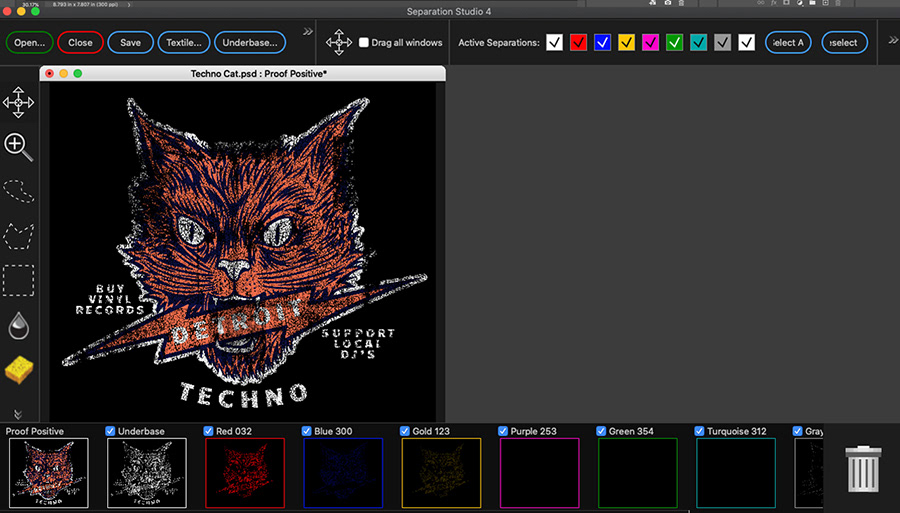Toggle the first white active separation checkbox
The height and width of the screenshot is (513, 900).
coord(554,42)
